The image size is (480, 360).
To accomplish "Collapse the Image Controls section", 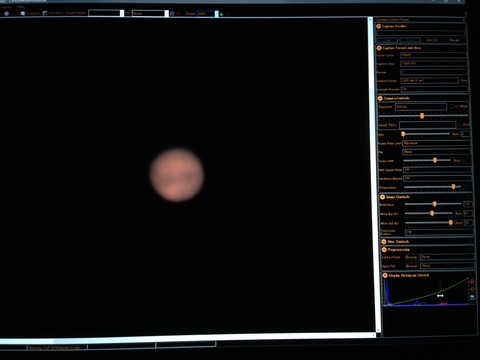I will pos(382,197).
